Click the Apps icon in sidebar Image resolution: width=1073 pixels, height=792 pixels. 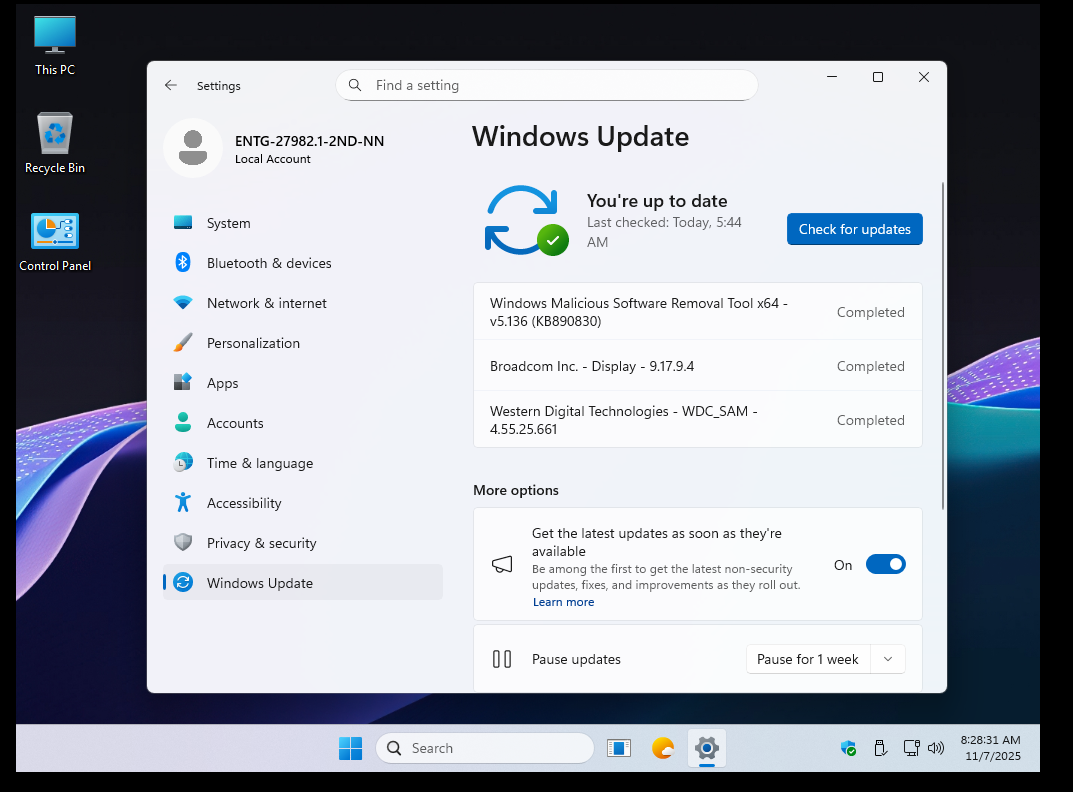[183, 382]
